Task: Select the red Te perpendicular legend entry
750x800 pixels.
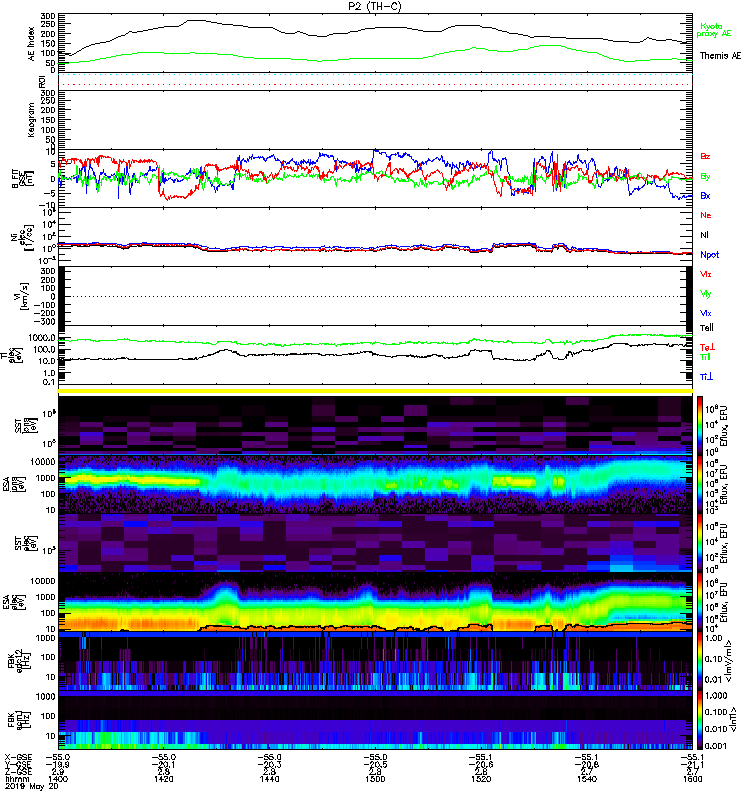Action: pos(707,347)
